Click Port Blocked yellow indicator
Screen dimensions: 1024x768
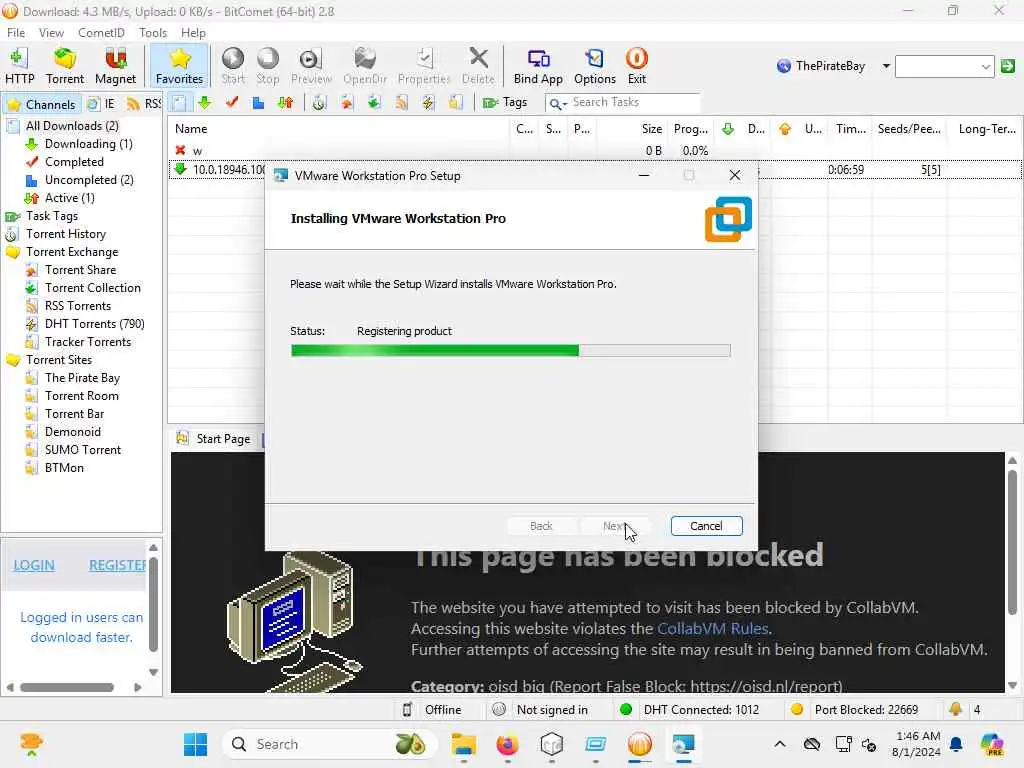(x=796, y=709)
